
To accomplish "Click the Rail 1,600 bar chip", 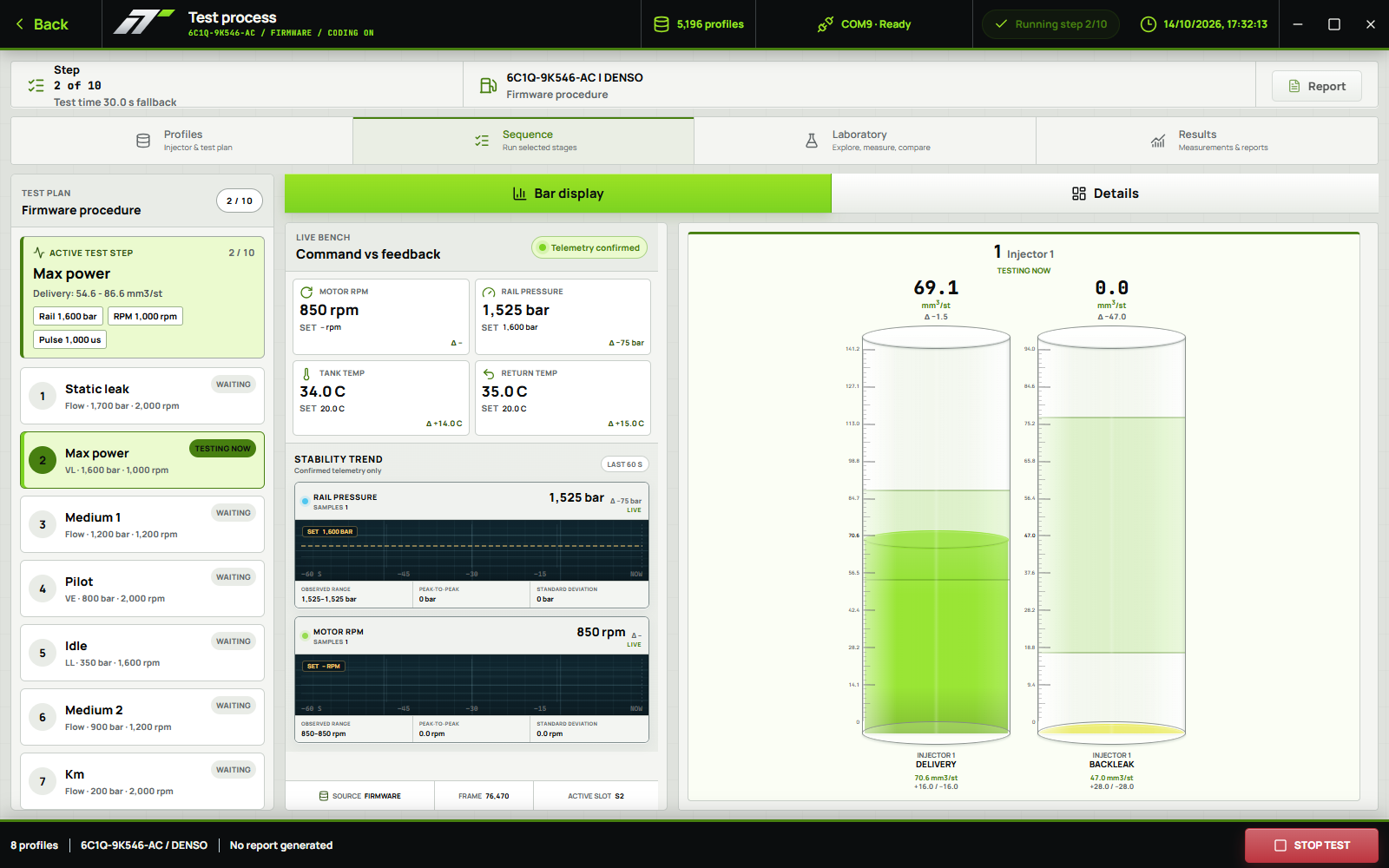I will [x=68, y=316].
